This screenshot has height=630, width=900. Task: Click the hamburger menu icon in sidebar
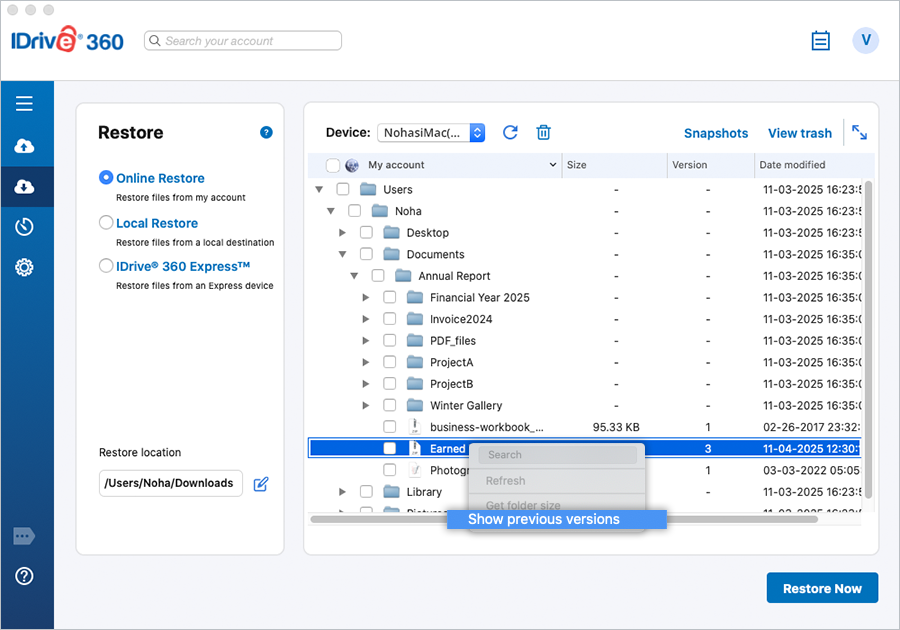25,104
